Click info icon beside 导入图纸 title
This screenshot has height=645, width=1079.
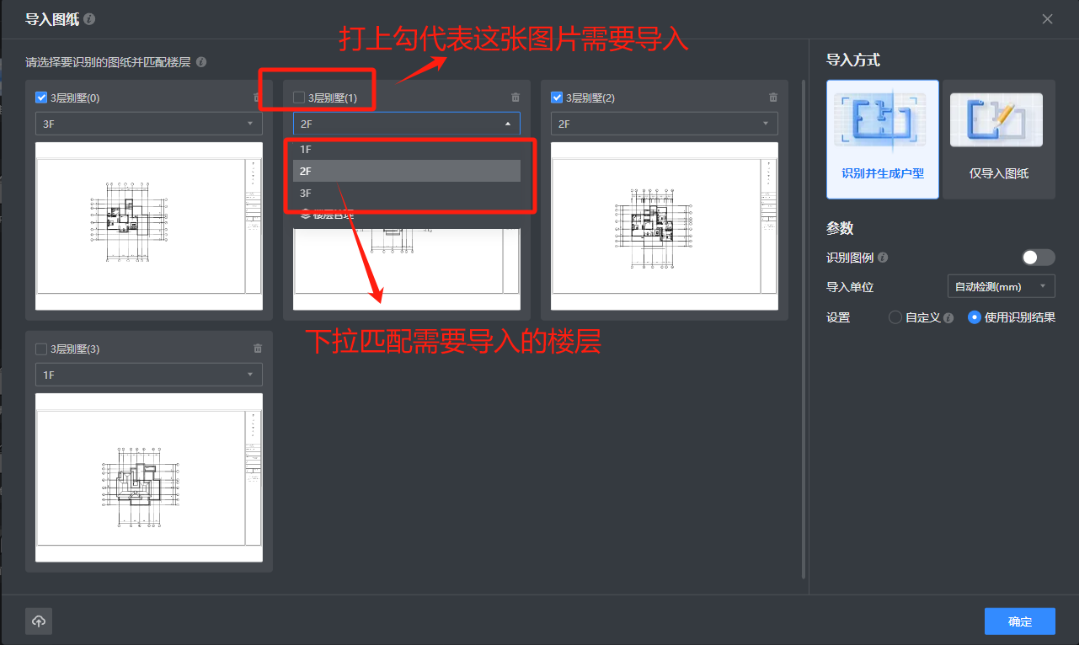[90, 19]
